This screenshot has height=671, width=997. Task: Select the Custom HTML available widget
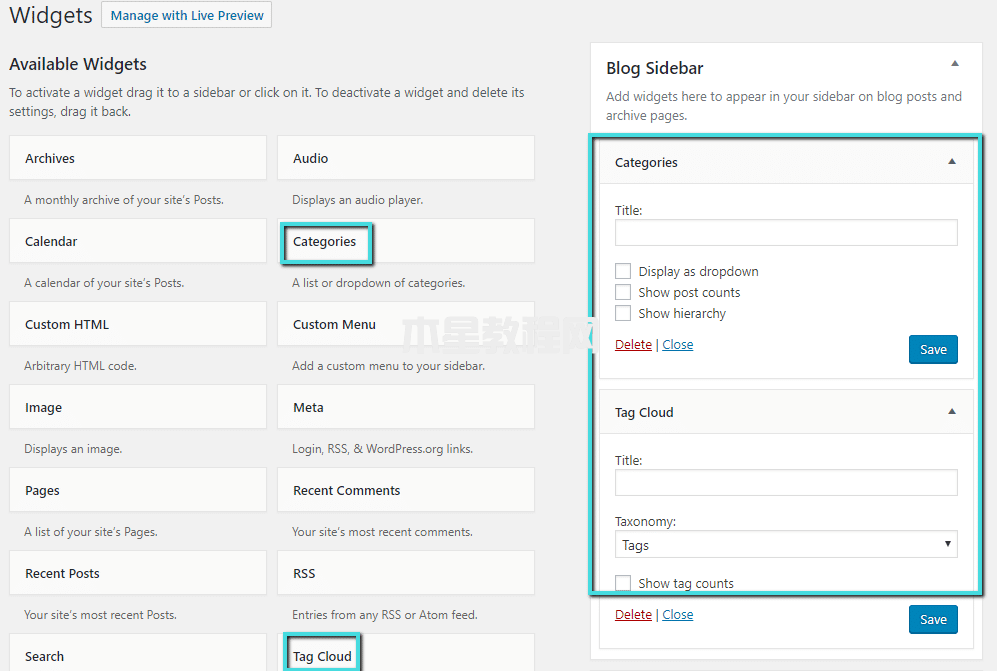tap(138, 324)
